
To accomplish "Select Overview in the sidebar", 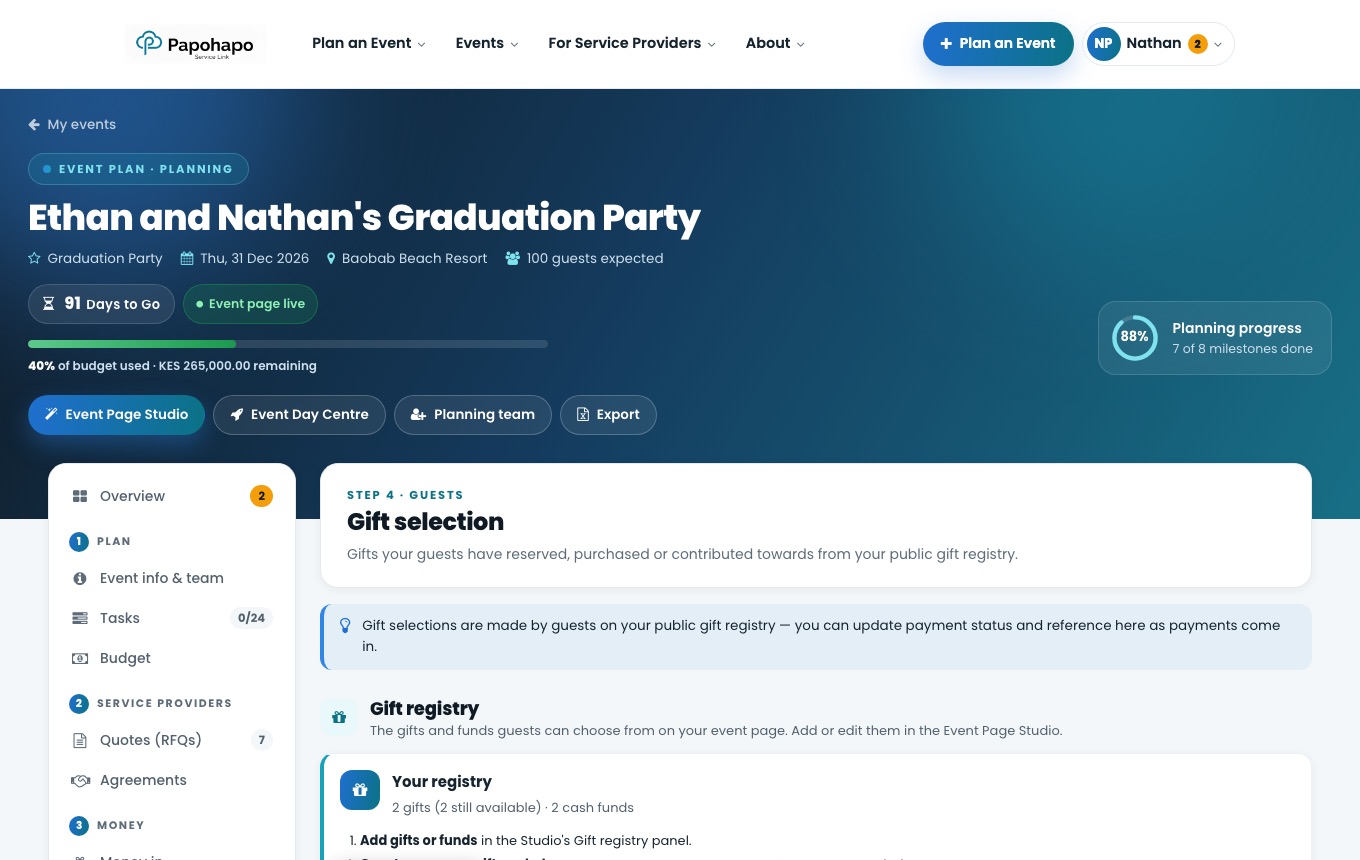I will (172, 496).
